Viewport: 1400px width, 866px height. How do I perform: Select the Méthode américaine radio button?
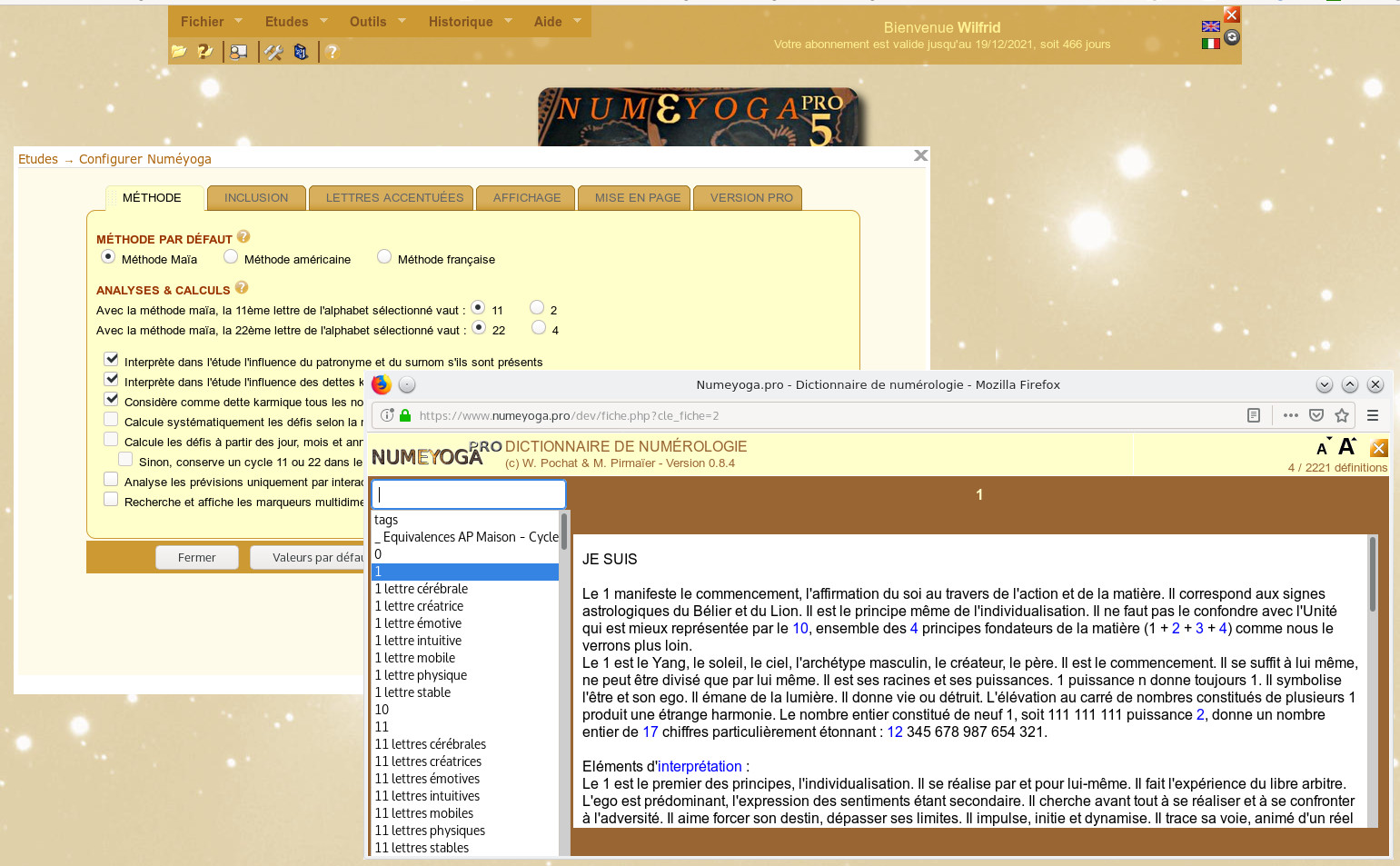231,257
